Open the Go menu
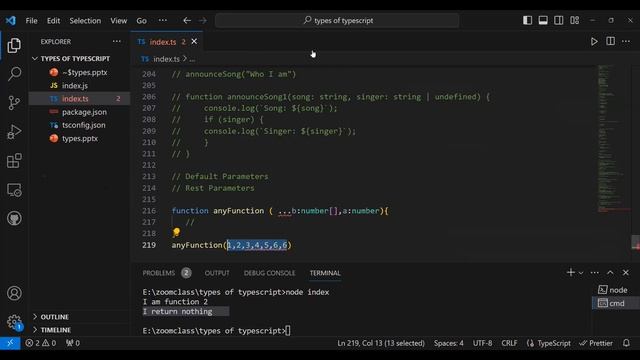640x360 pixels. point(141,20)
